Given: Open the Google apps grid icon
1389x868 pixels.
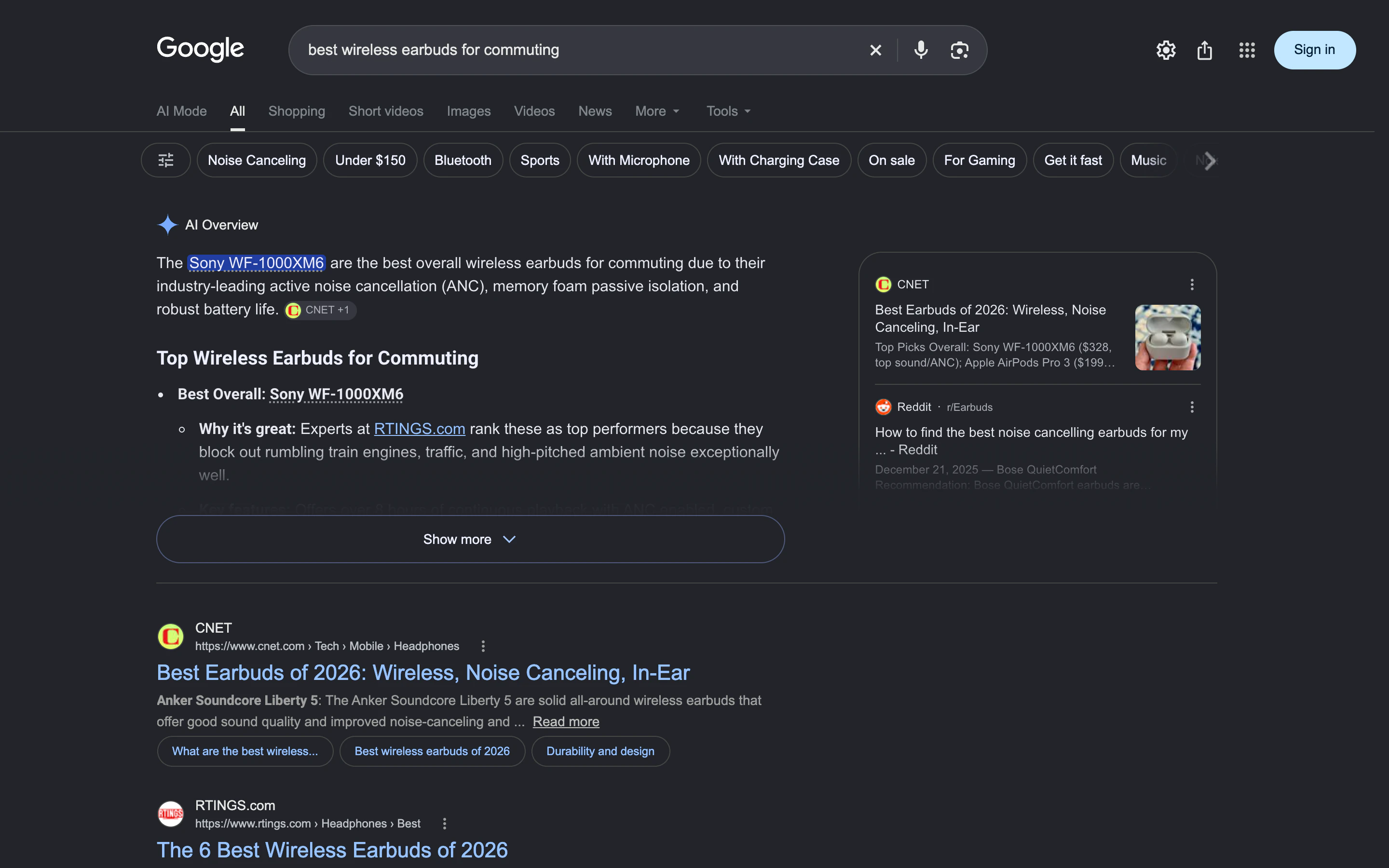Looking at the screenshot, I should coord(1247,51).
